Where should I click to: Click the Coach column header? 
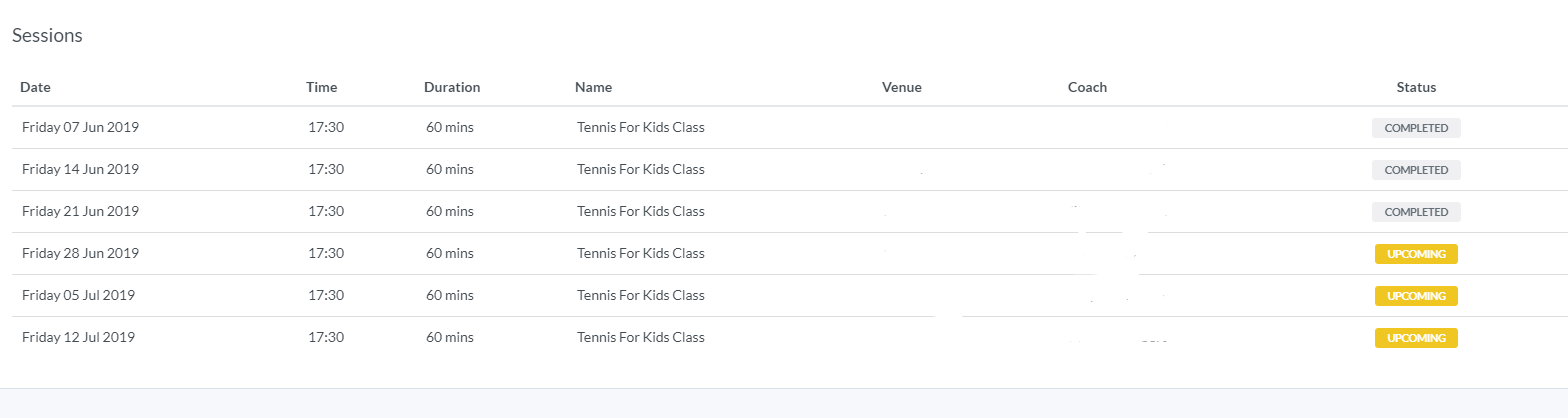click(x=1087, y=87)
